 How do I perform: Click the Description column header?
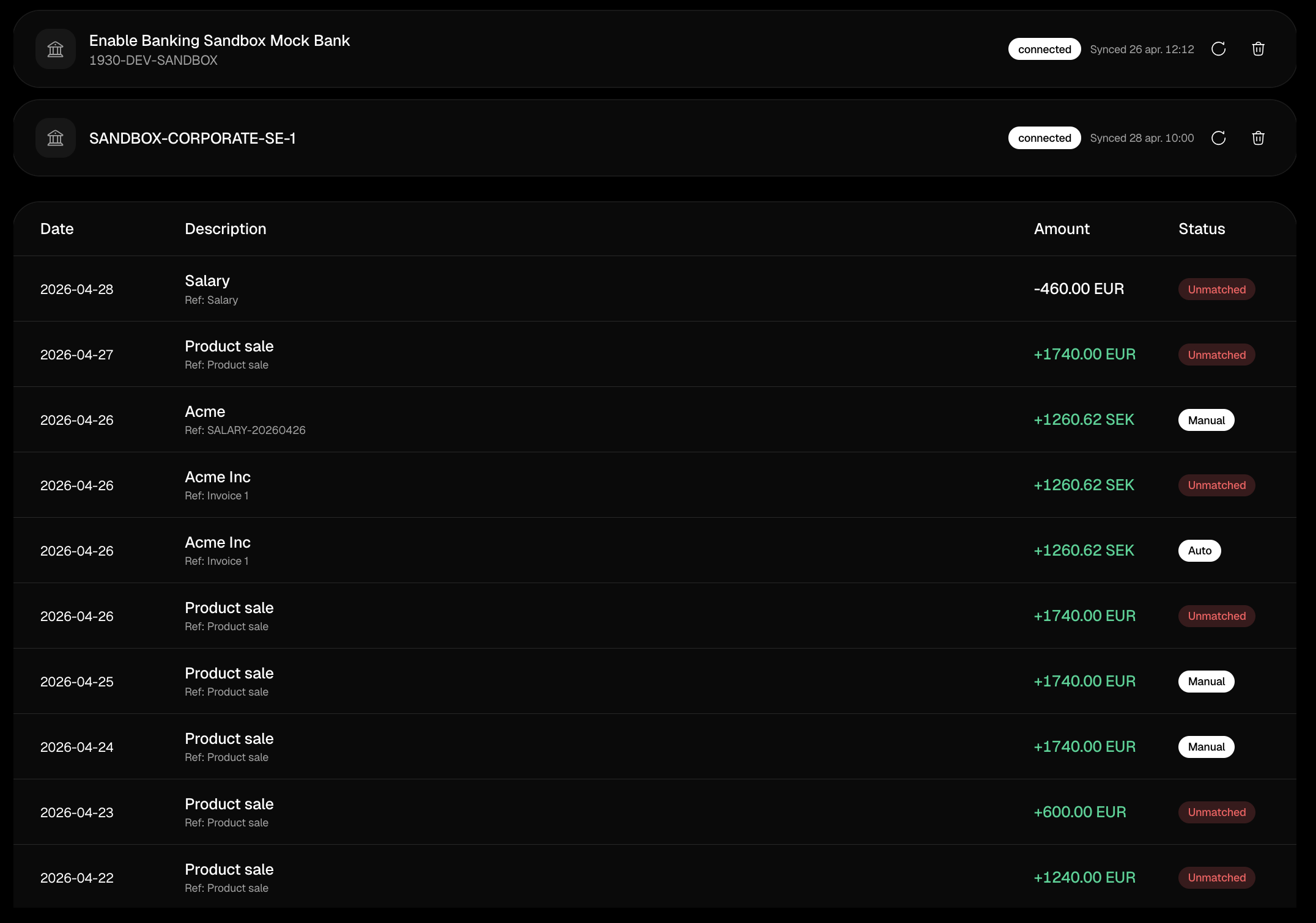coord(226,229)
